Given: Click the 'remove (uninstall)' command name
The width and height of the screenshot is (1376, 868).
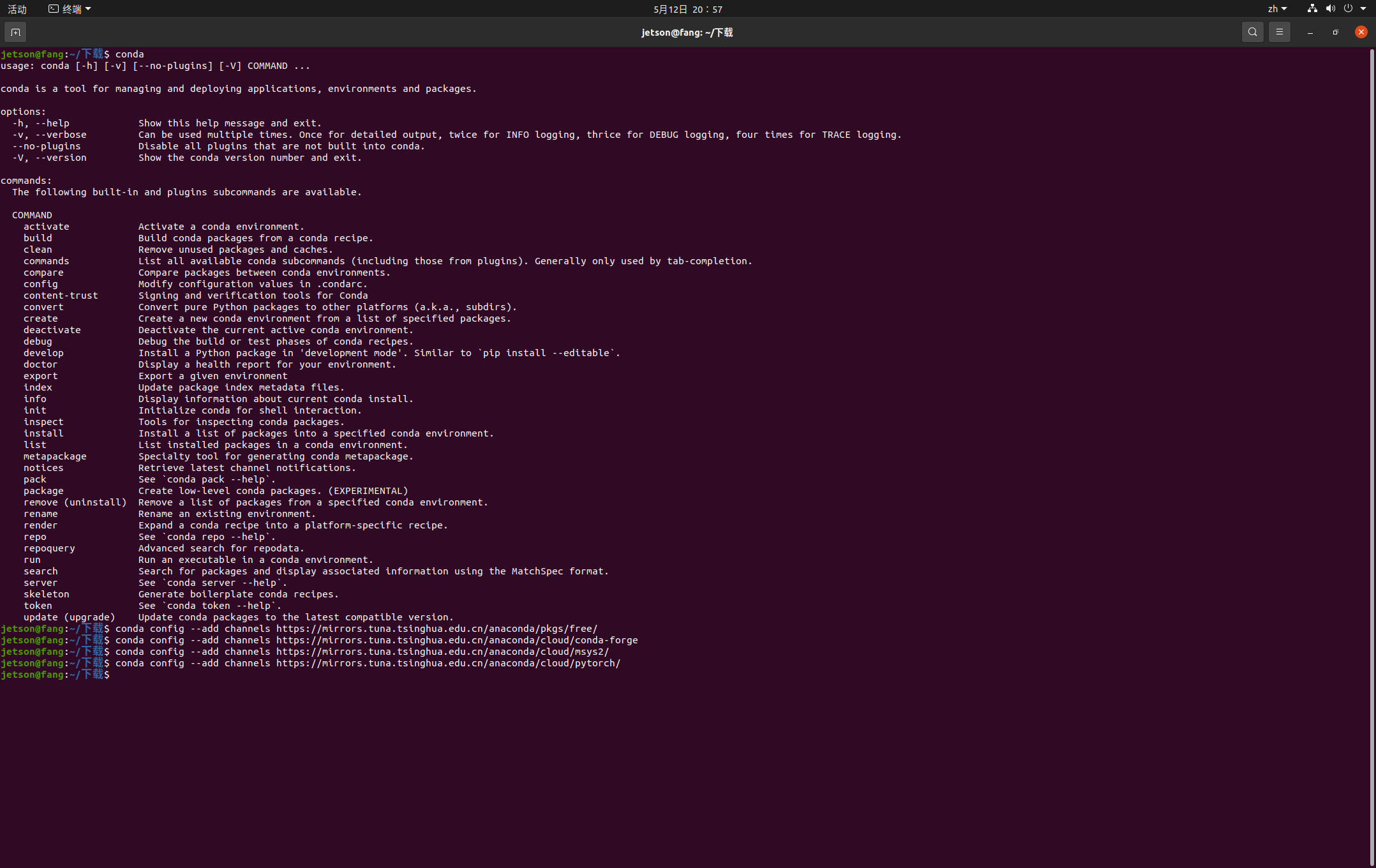Looking at the screenshot, I should (75, 502).
